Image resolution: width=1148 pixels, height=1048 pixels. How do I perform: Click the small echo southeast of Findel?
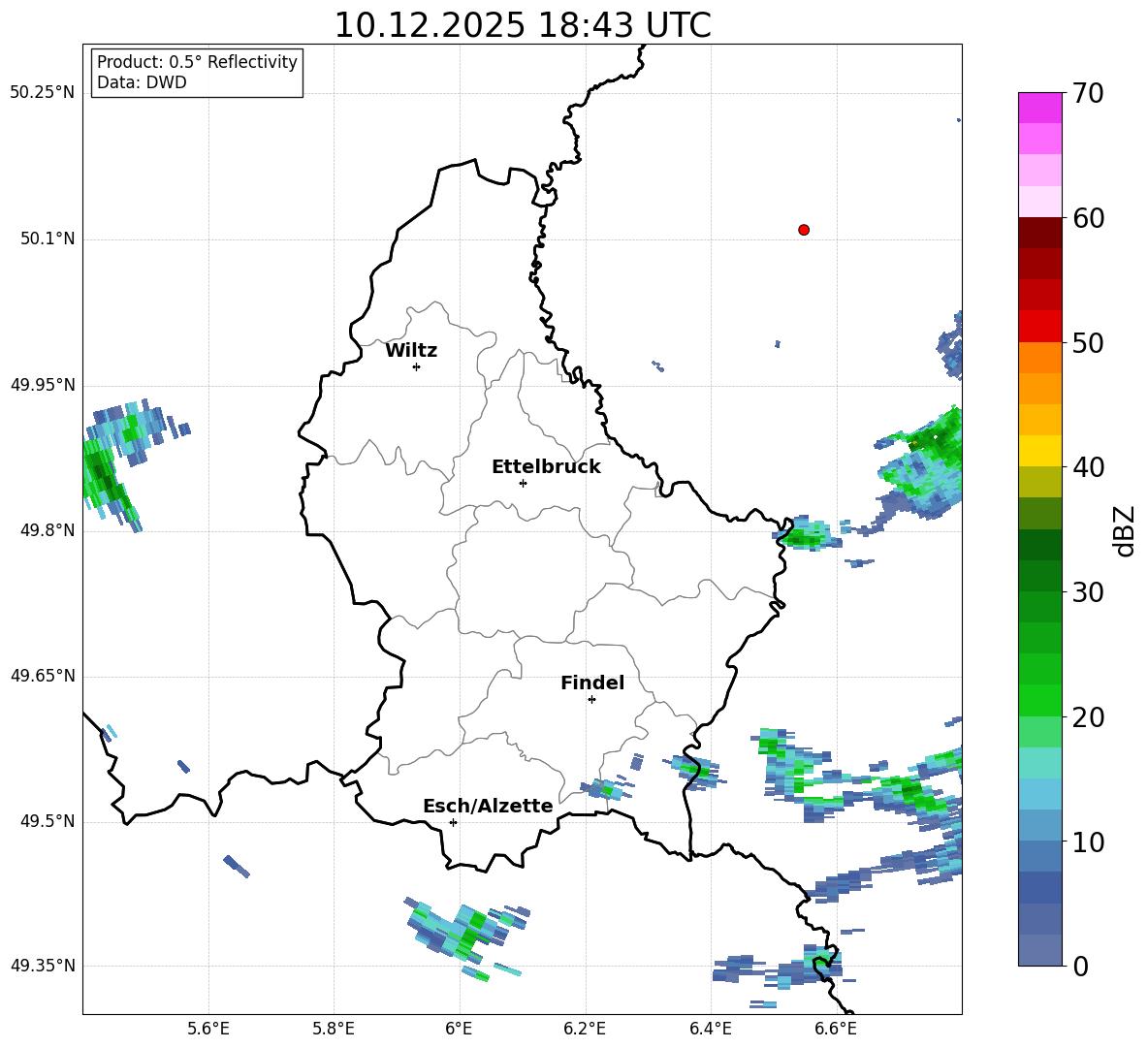[605, 790]
